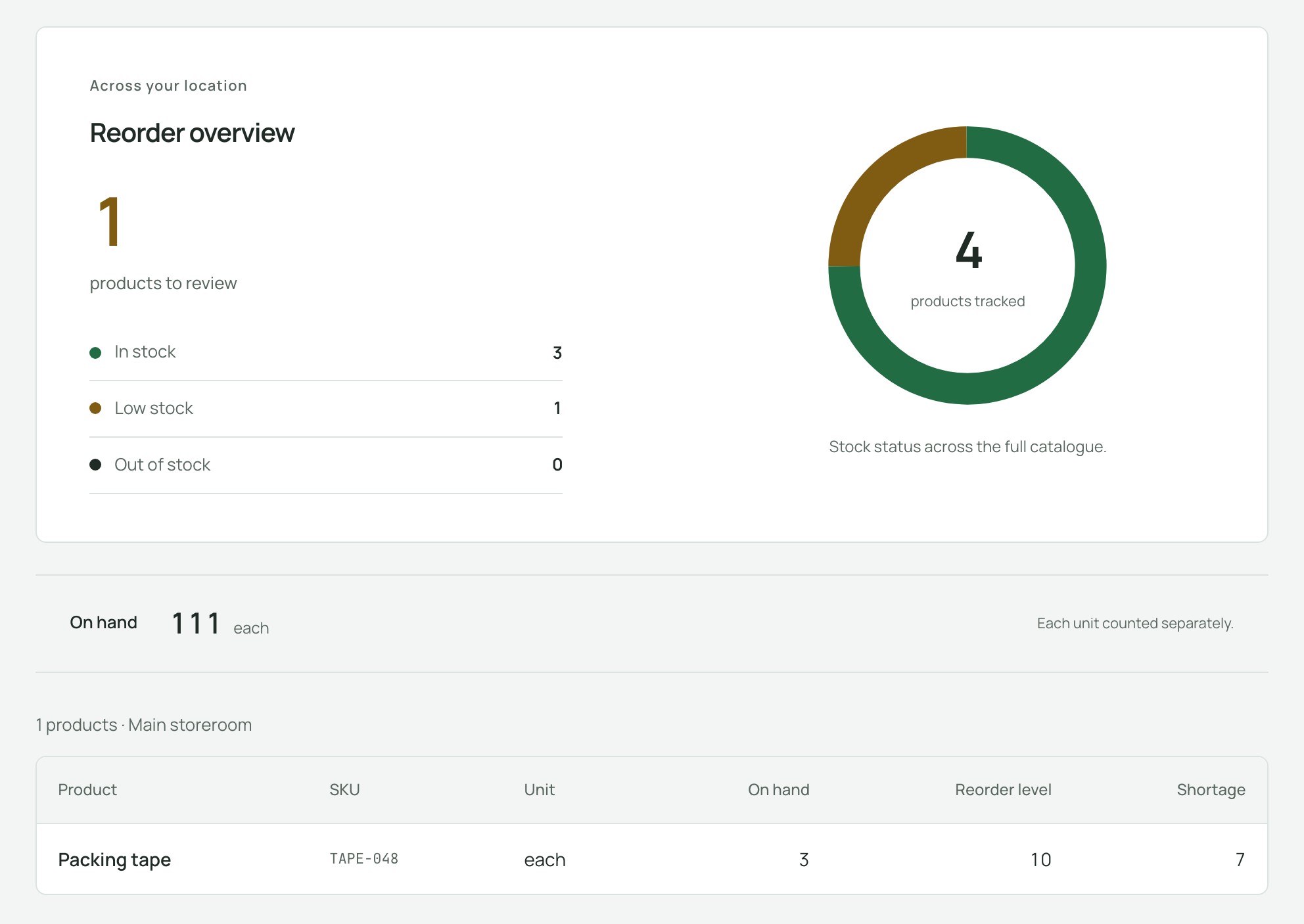Select the 'Out of stock' legend row

326,465
